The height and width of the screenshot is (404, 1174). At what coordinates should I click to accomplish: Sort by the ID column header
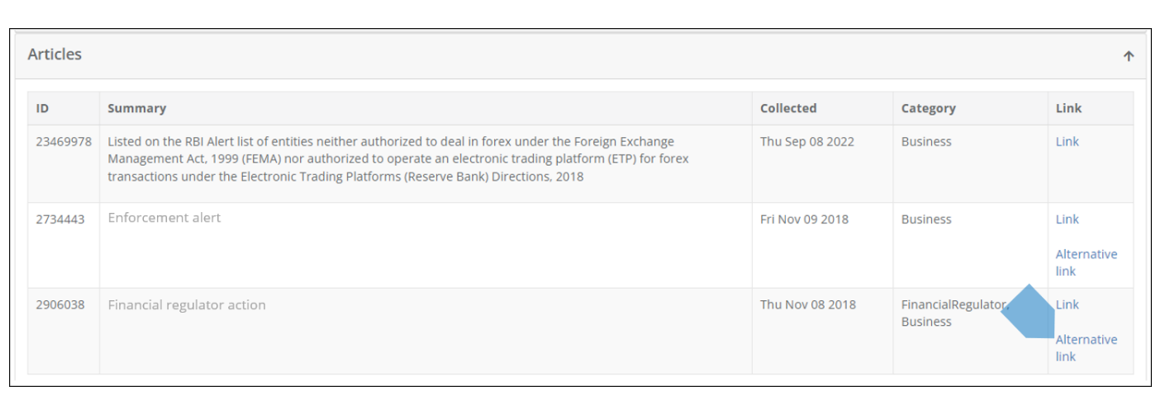click(x=43, y=108)
